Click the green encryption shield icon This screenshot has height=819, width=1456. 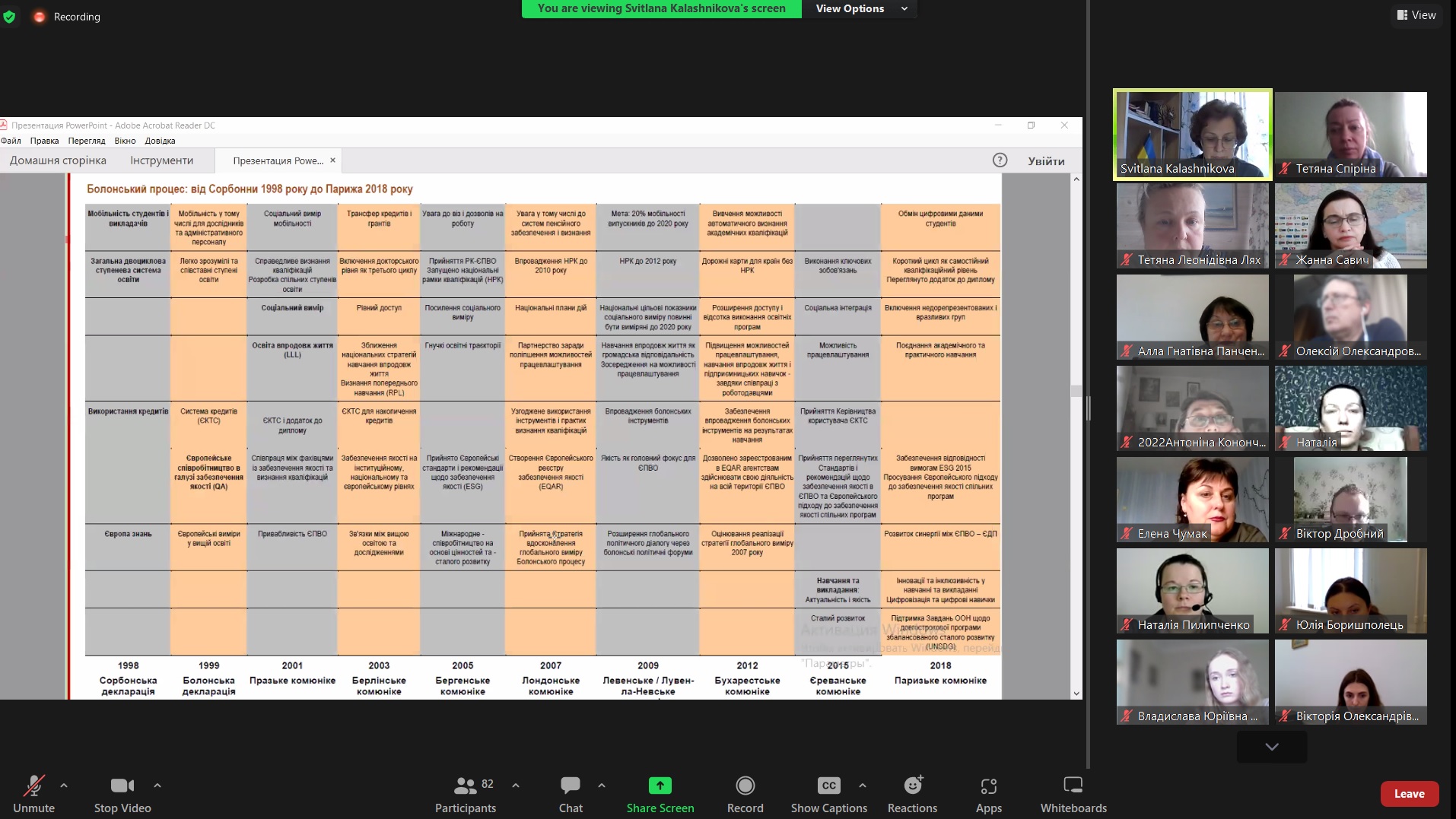10,16
